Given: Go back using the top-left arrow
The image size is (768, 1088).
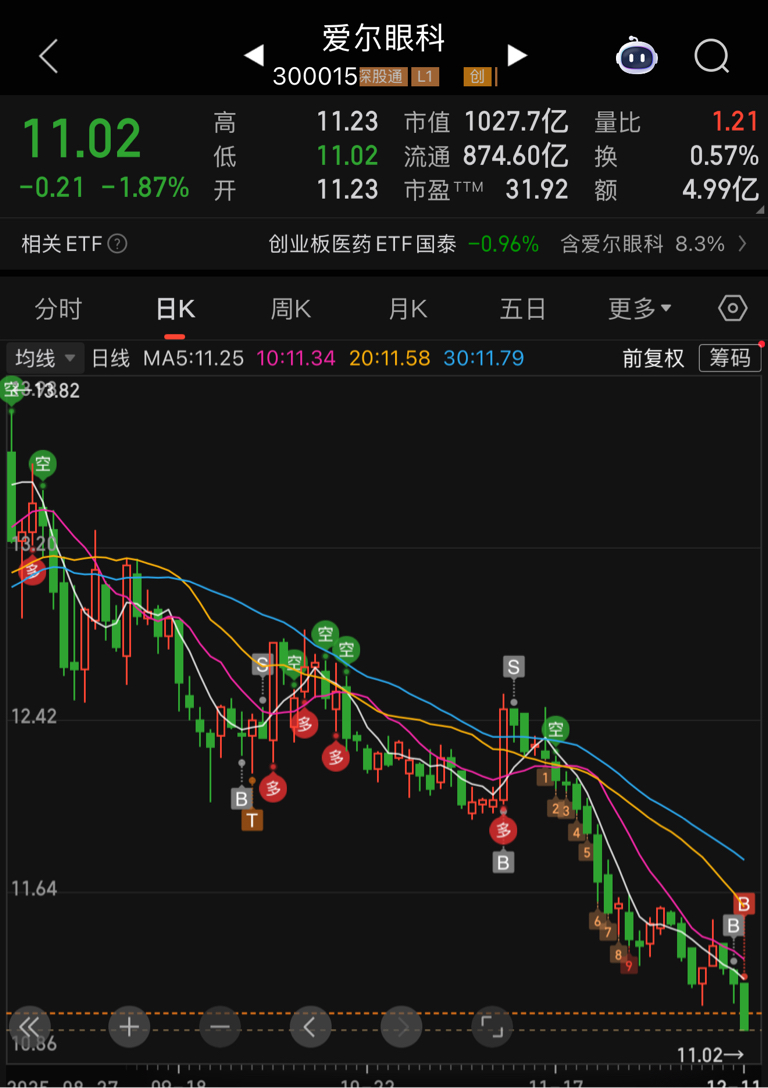Looking at the screenshot, I should click(49, 56).
